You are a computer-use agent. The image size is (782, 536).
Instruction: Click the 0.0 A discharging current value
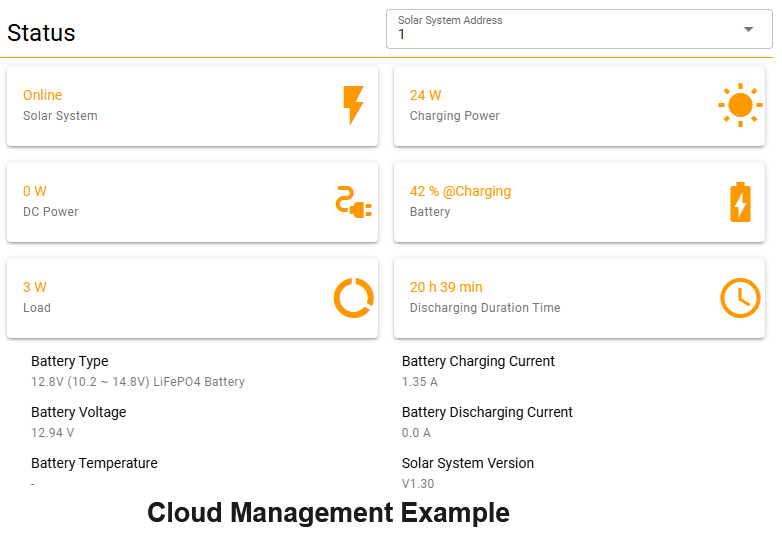pyautogui.click(x=416, y=433)
